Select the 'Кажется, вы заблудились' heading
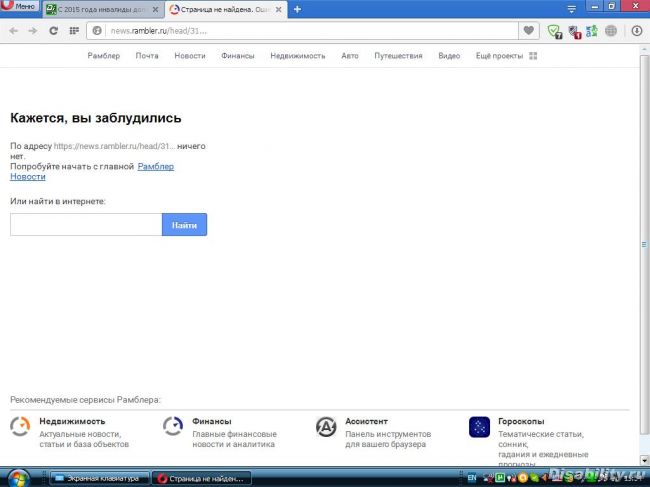650x487 pixels. [x=96, y=118]
